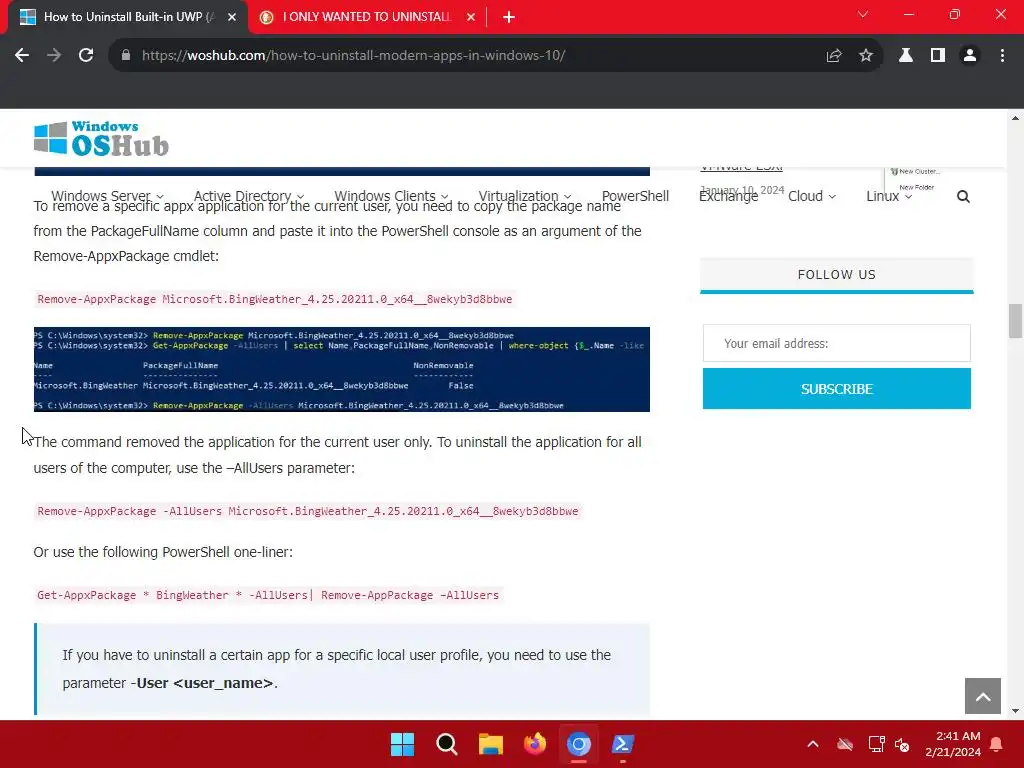
Task: Click the 'Get-AppxPackage * BingWeather *' one-liner
Action: coord(268,595)
